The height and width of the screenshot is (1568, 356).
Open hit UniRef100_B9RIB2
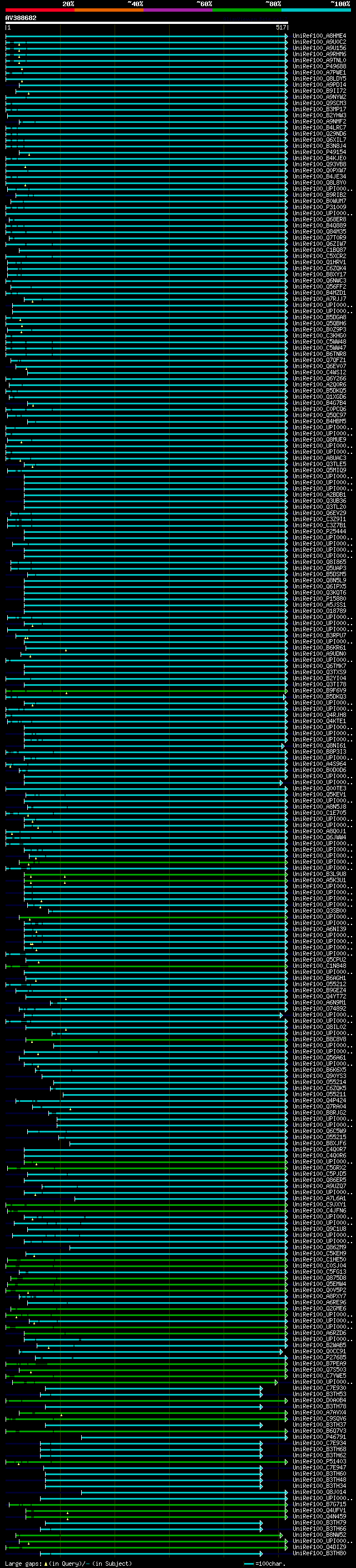coord(319,195)
